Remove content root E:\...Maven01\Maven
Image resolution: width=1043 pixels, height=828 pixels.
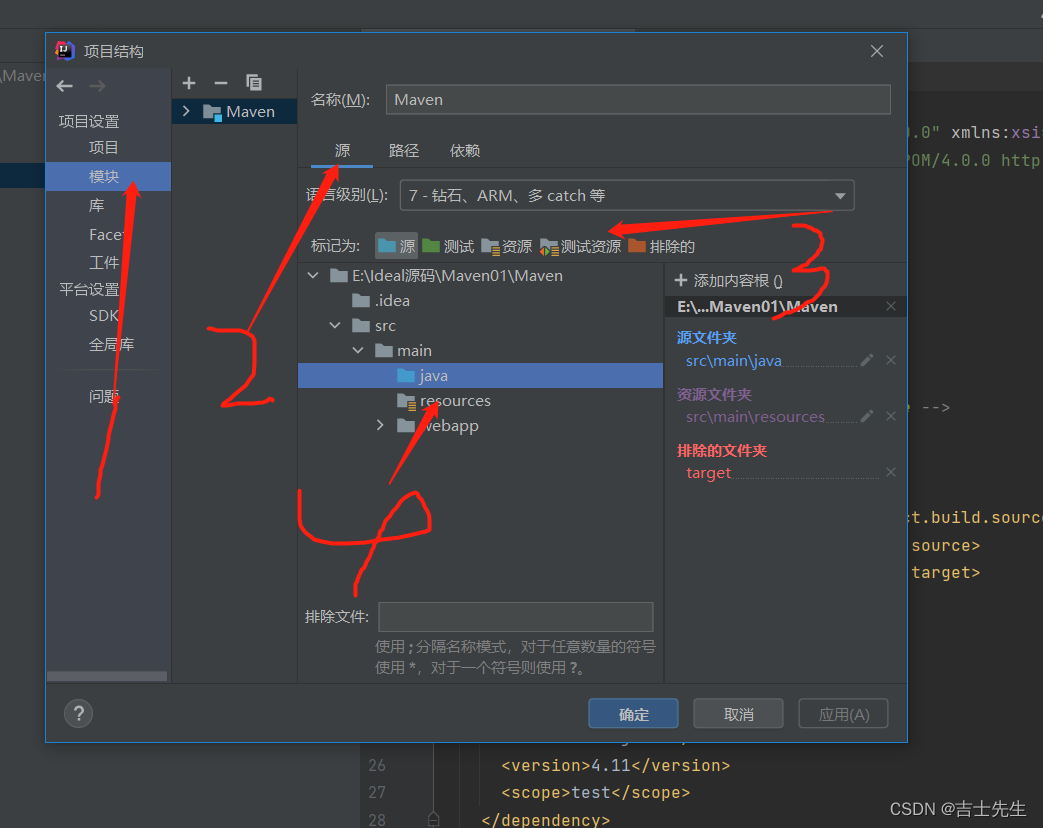point(891,306)
